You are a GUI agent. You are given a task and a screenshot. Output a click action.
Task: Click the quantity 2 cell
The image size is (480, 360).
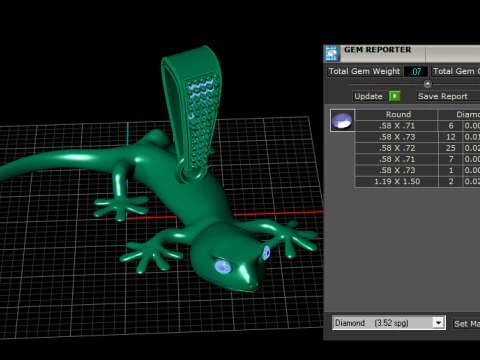click(x=450, y=182)
